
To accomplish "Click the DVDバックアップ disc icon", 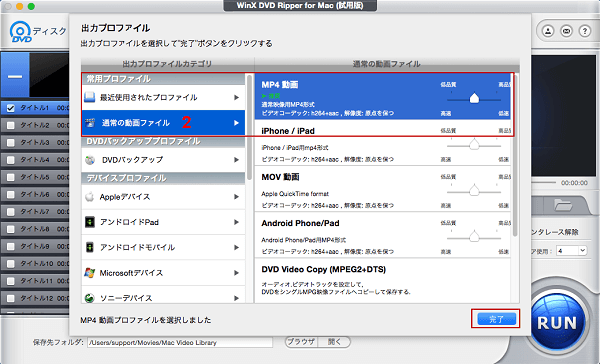I will (90, 160).
